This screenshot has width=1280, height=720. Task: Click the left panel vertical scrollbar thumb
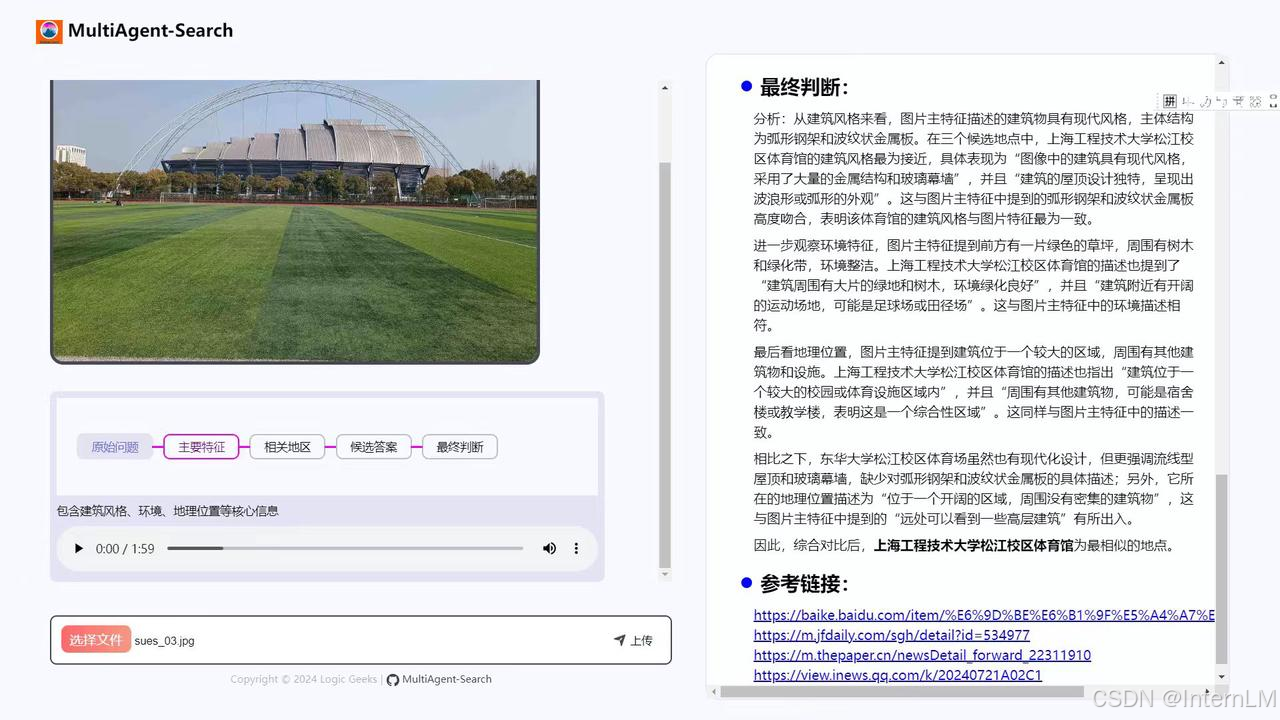tap(665, 364)
